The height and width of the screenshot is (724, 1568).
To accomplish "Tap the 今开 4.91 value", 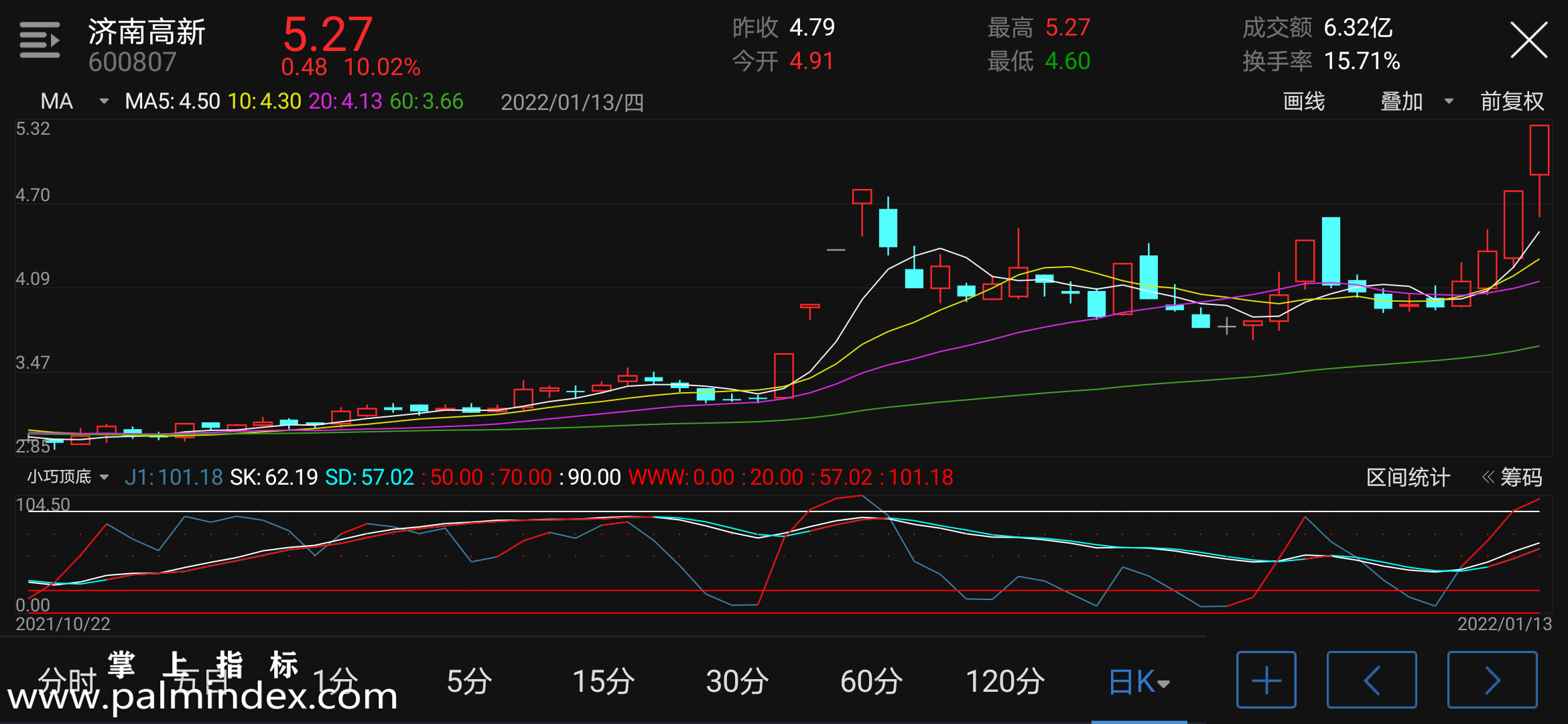I will click(x=811, y=61).
